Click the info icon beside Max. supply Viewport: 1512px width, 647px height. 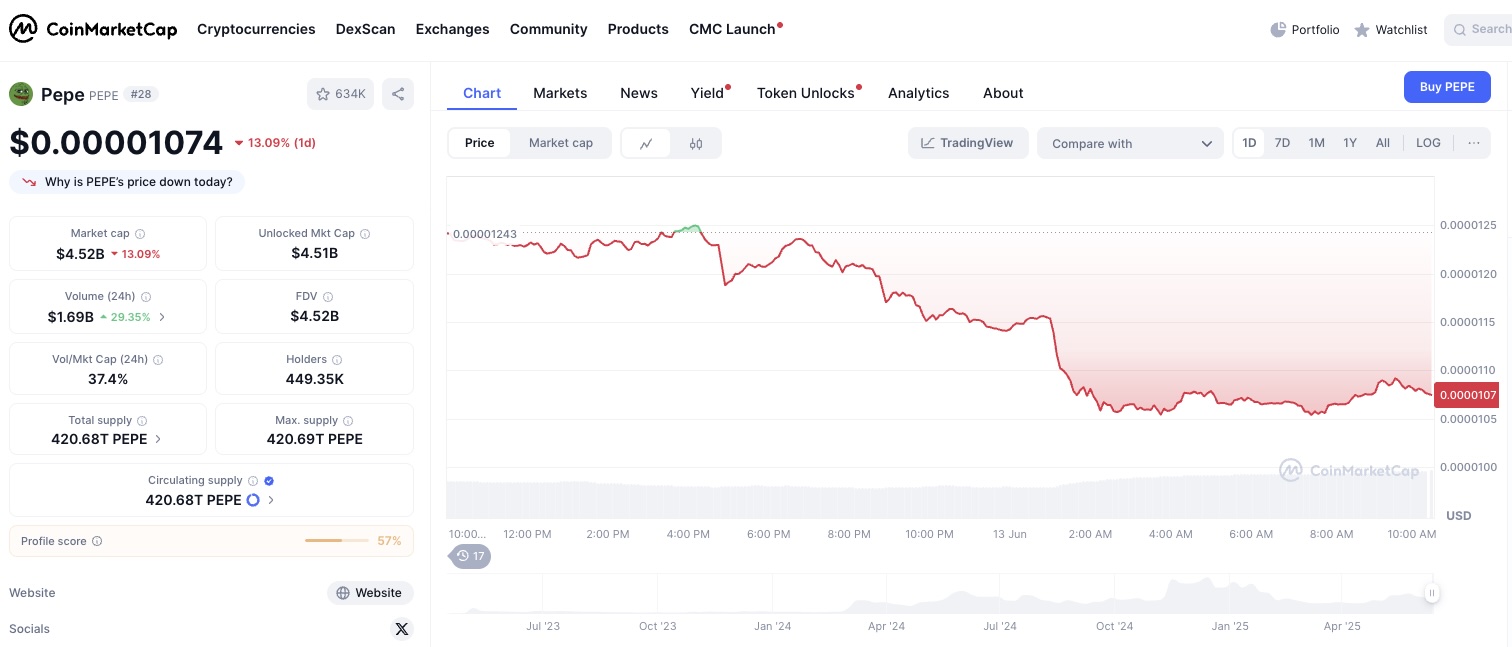coord(348,421)
